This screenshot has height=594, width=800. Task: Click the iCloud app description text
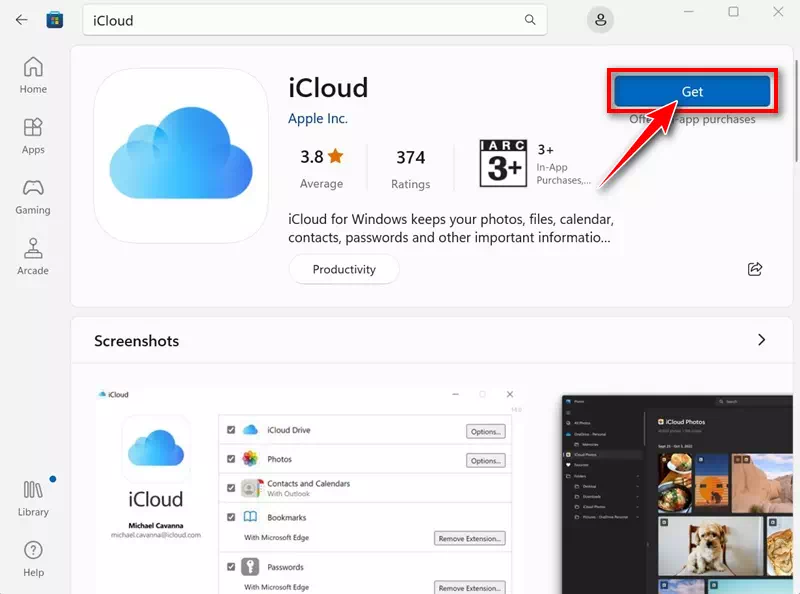(451, 228)
